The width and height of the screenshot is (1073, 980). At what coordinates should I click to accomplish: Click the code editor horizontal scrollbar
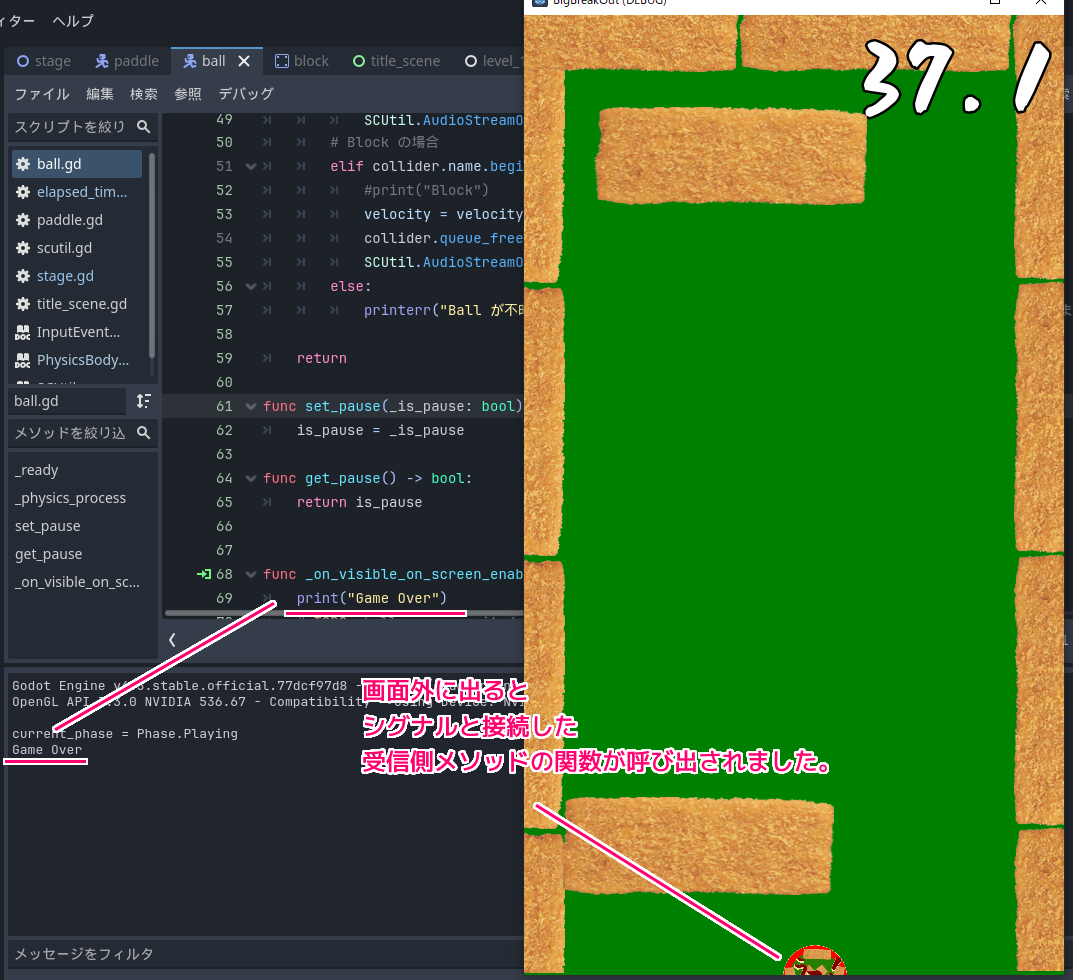click(x=344, y=613)
